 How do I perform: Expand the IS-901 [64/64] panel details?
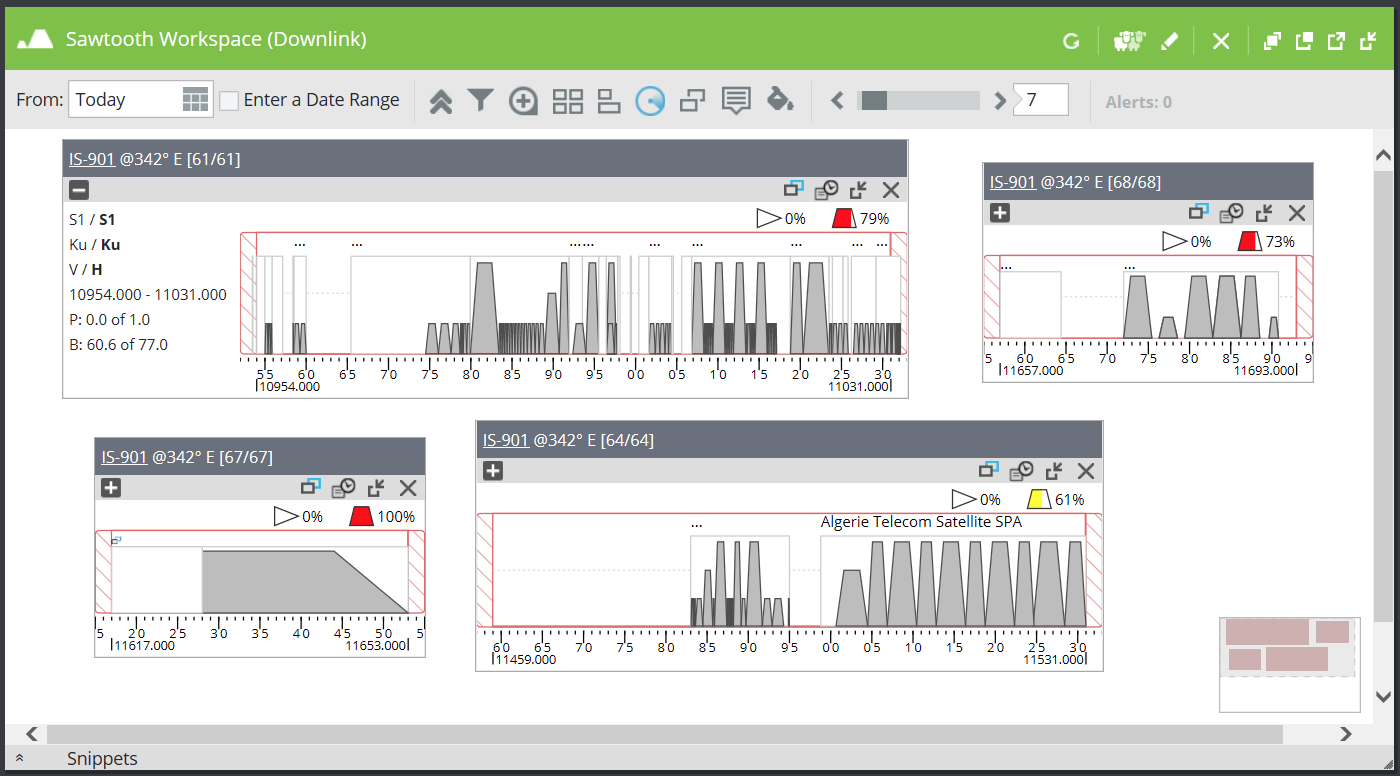(493, 471)
